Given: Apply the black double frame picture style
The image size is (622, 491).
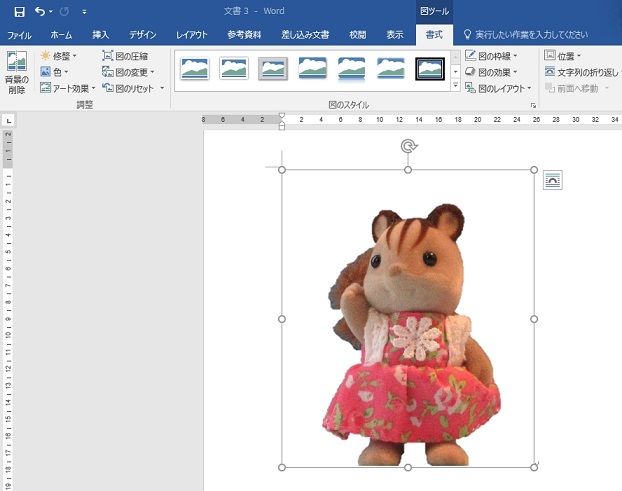Looking at the screenshot, I should tap(430, 69).
